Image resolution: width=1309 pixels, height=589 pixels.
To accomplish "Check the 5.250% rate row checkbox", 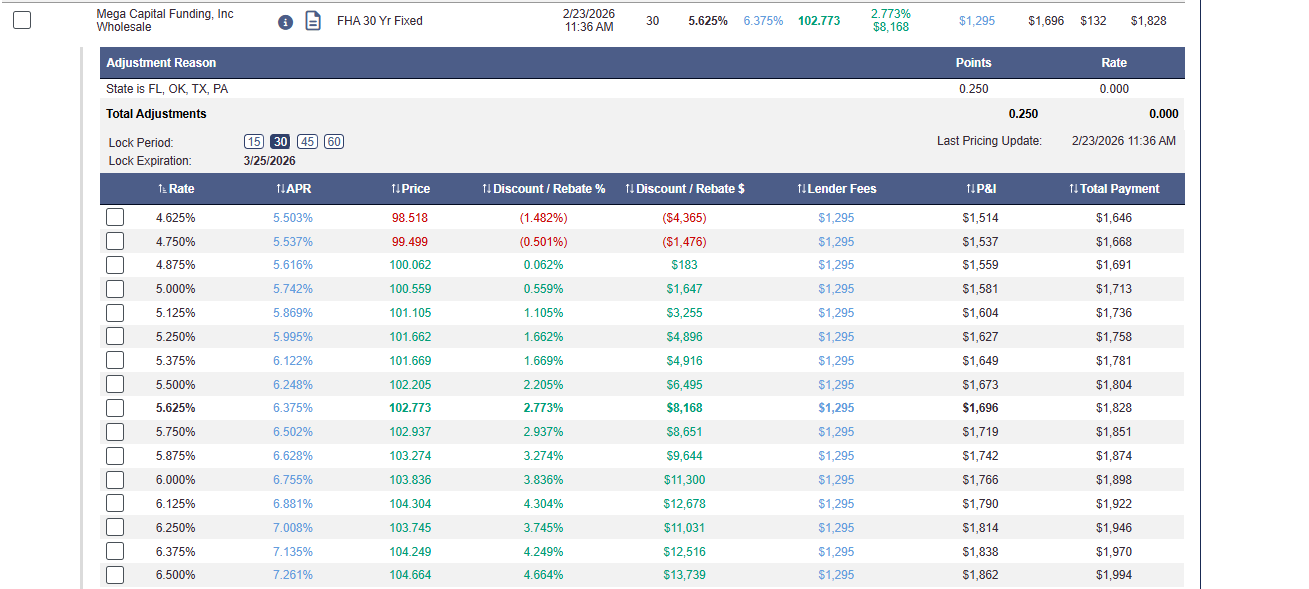I will (115, 337).
